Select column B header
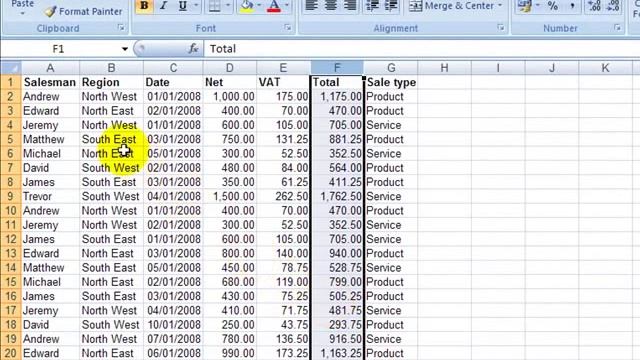The width and height of the screenshot is (640, 360). pyautogui.click(x=111, y=68)
